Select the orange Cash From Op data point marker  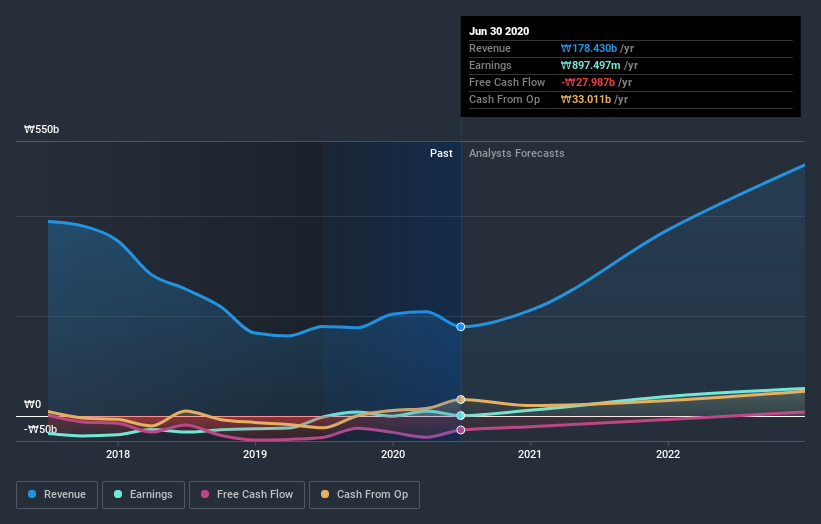coord(461,399)
